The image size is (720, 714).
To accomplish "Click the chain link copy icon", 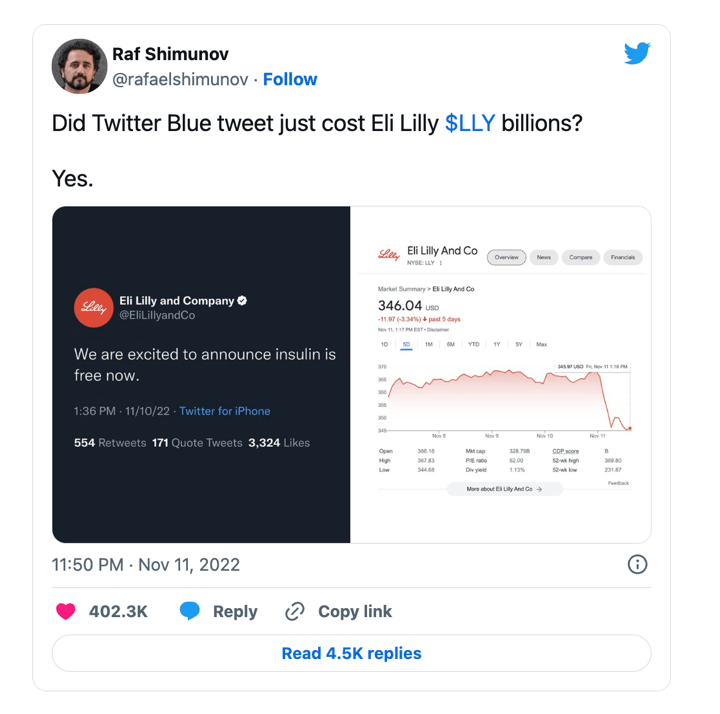I will [295, 612].
